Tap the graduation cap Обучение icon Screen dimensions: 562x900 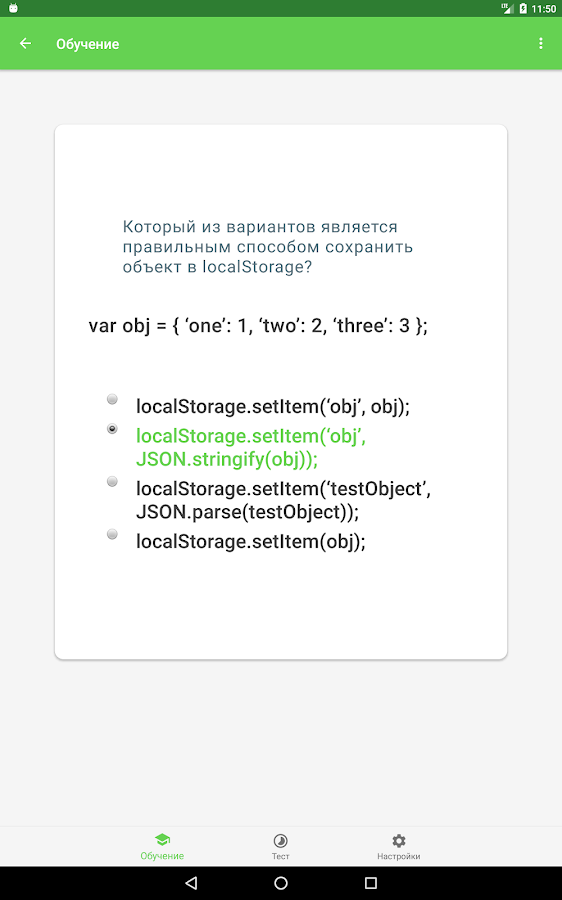162,840
